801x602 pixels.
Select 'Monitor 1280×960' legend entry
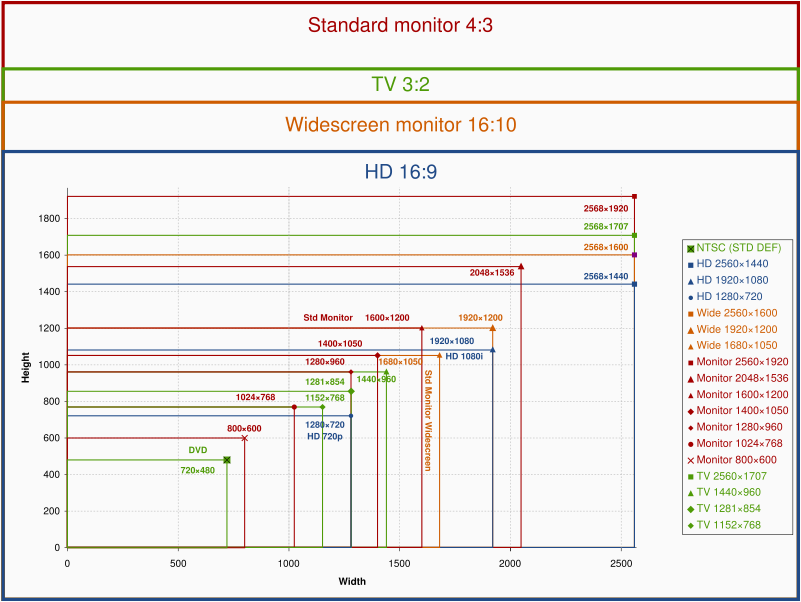(x=735, y=427)
